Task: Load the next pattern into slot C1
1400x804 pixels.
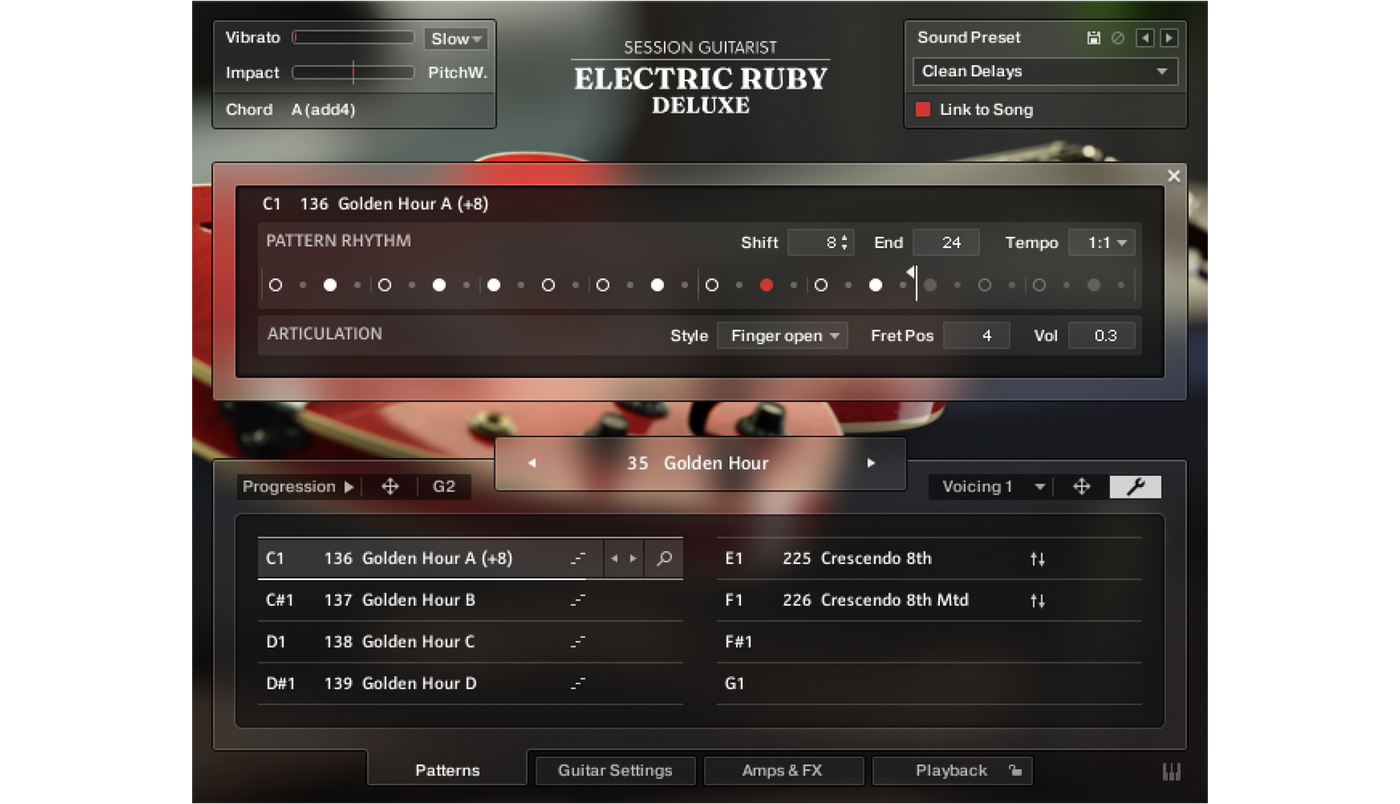Action: (633, 559)
